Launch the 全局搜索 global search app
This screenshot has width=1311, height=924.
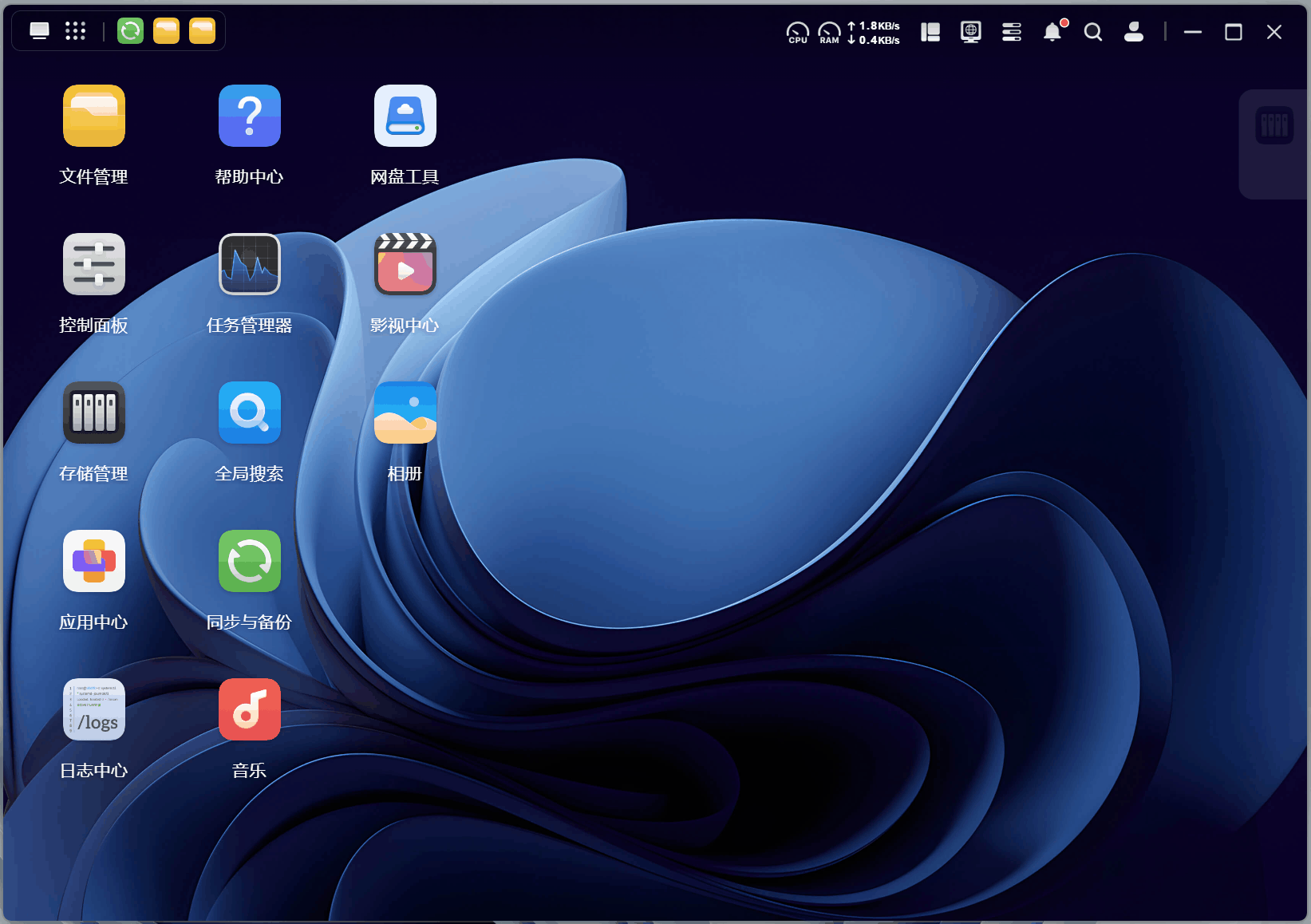(250, 413)
